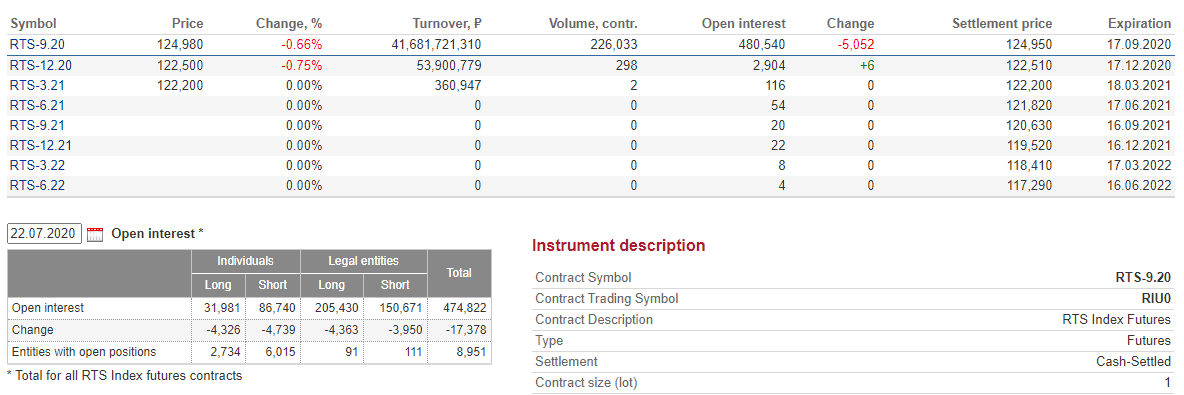Select the -0.66% change value
This screenshot has width=1184, height=395.
[301, 45]
